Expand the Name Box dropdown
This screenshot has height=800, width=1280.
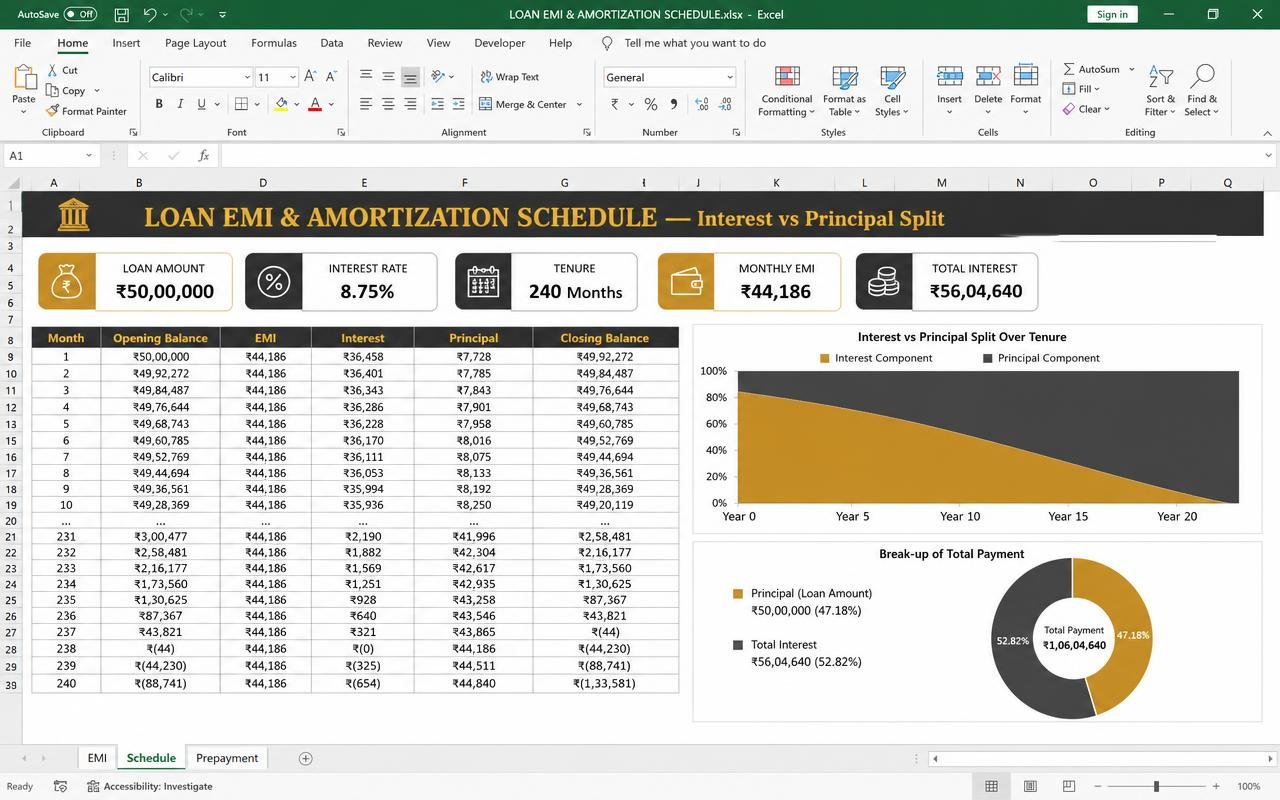point(89,155)
